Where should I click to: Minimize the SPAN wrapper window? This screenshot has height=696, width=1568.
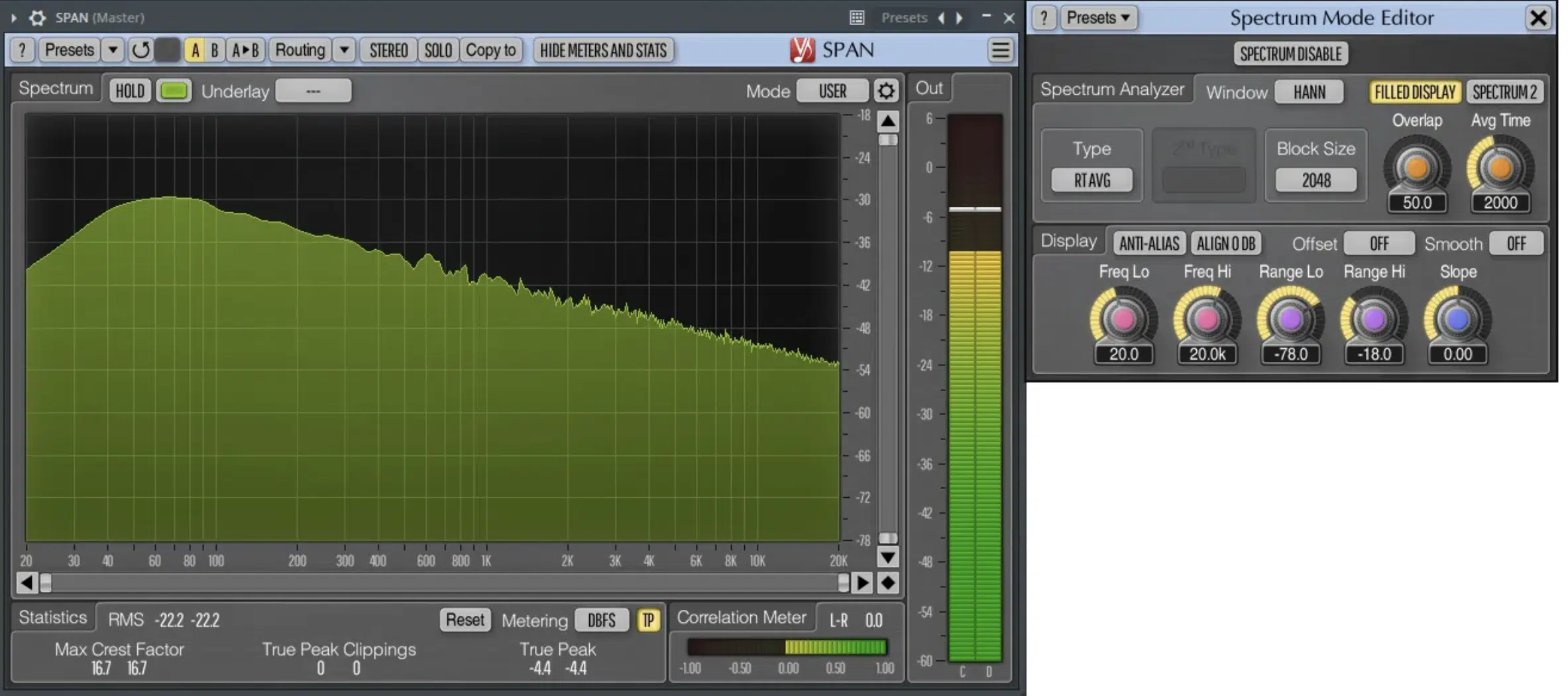(x=986, y=16)
